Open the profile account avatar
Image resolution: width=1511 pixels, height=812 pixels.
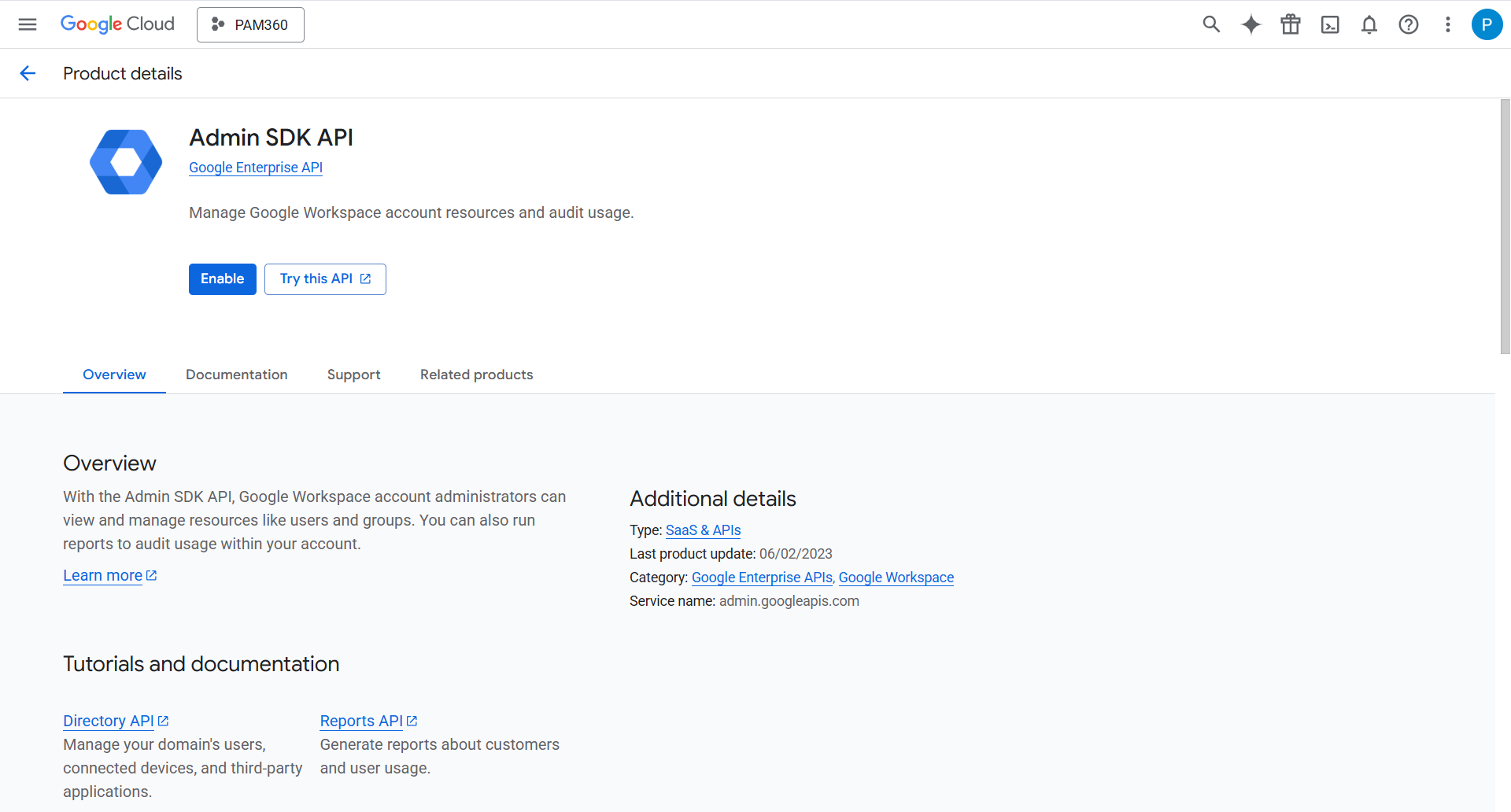[x=1487, y=24]
